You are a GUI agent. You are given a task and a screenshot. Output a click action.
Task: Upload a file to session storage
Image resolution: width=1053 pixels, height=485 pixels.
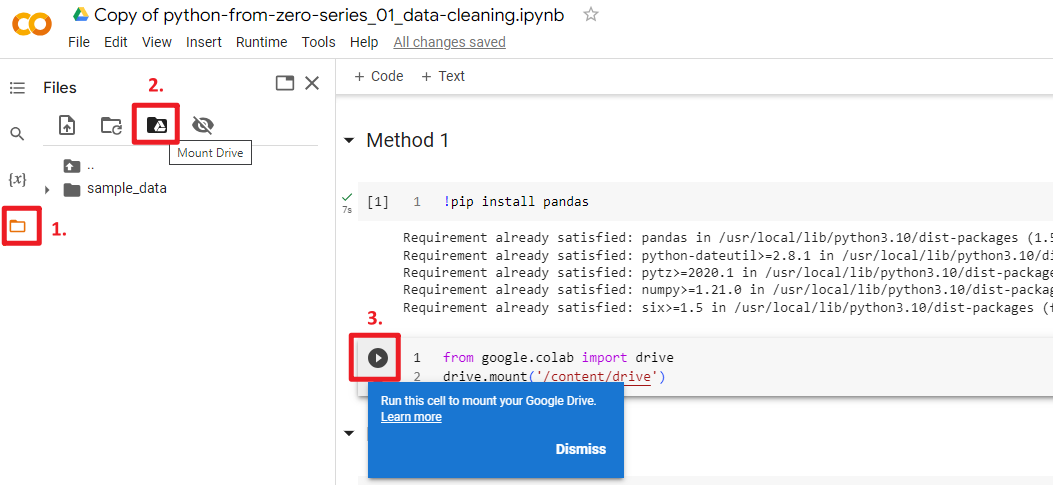click(x=66, y=125)
